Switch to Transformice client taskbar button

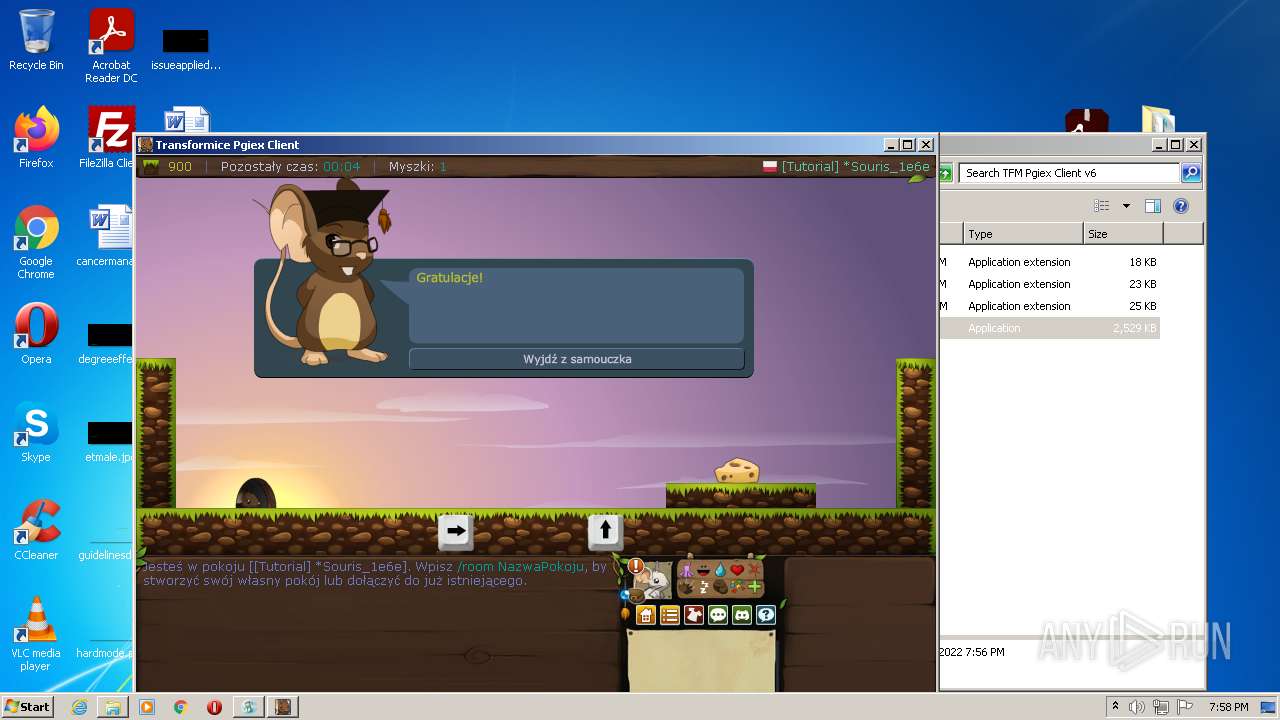pos(283,707)
